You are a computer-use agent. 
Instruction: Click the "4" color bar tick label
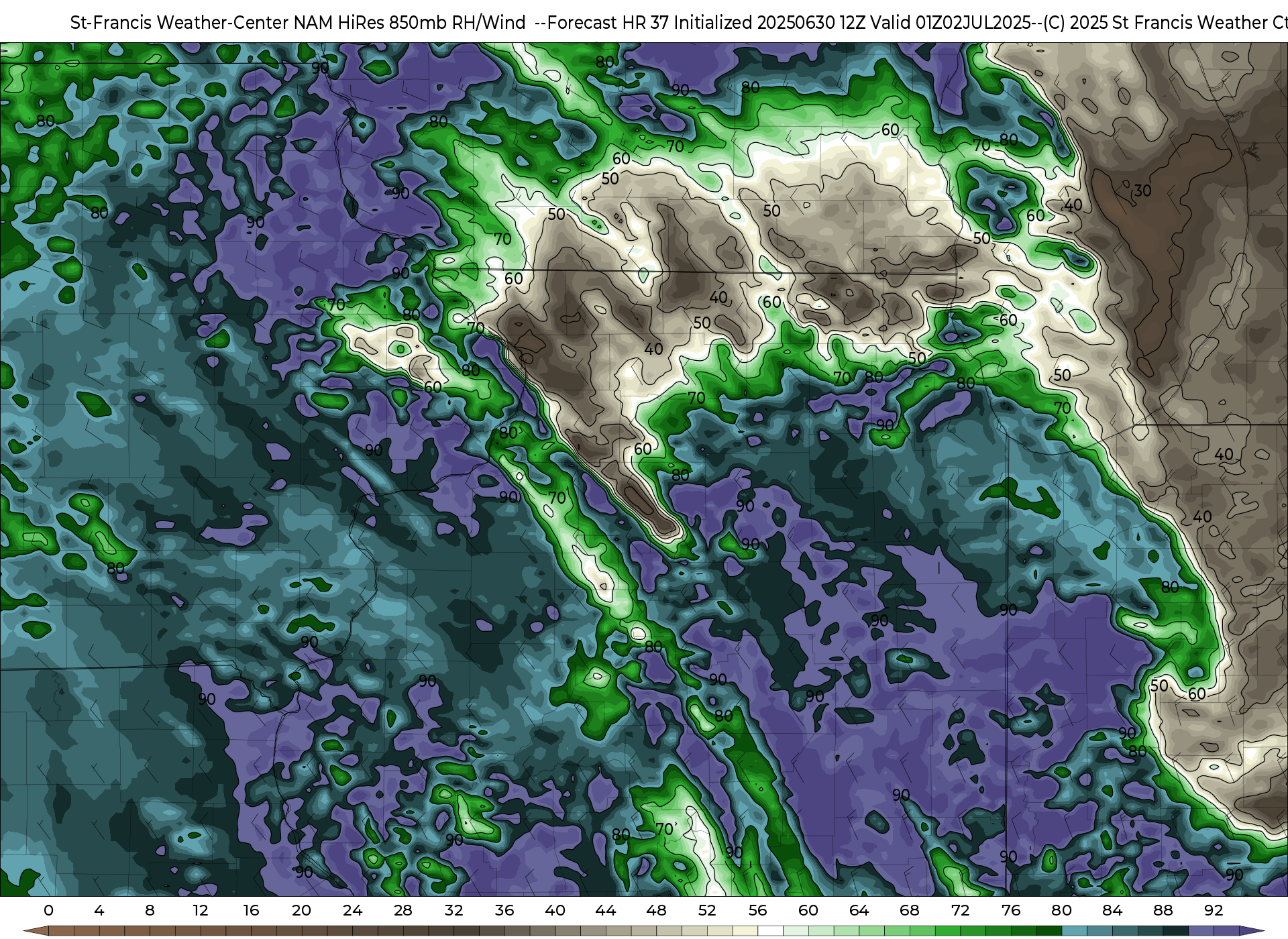[99, 910]
